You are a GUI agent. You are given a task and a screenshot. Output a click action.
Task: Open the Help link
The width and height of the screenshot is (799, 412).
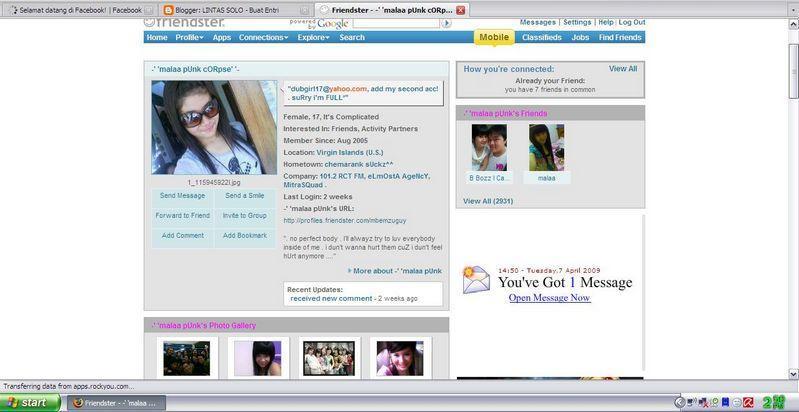pyautogui.click(x=606, y=22)
